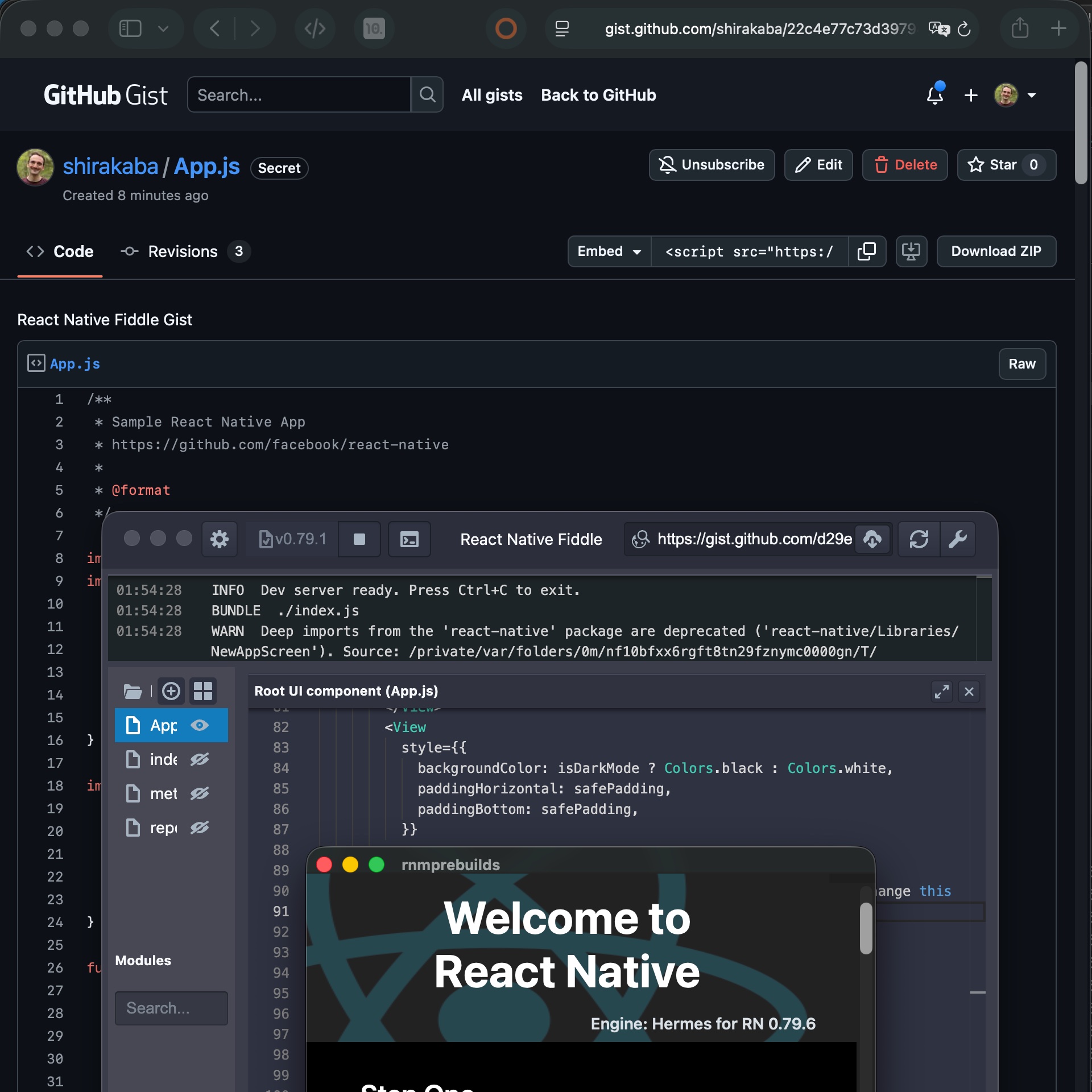
Task: Switch to the Revisions tab
Action: tap(185, 251)
